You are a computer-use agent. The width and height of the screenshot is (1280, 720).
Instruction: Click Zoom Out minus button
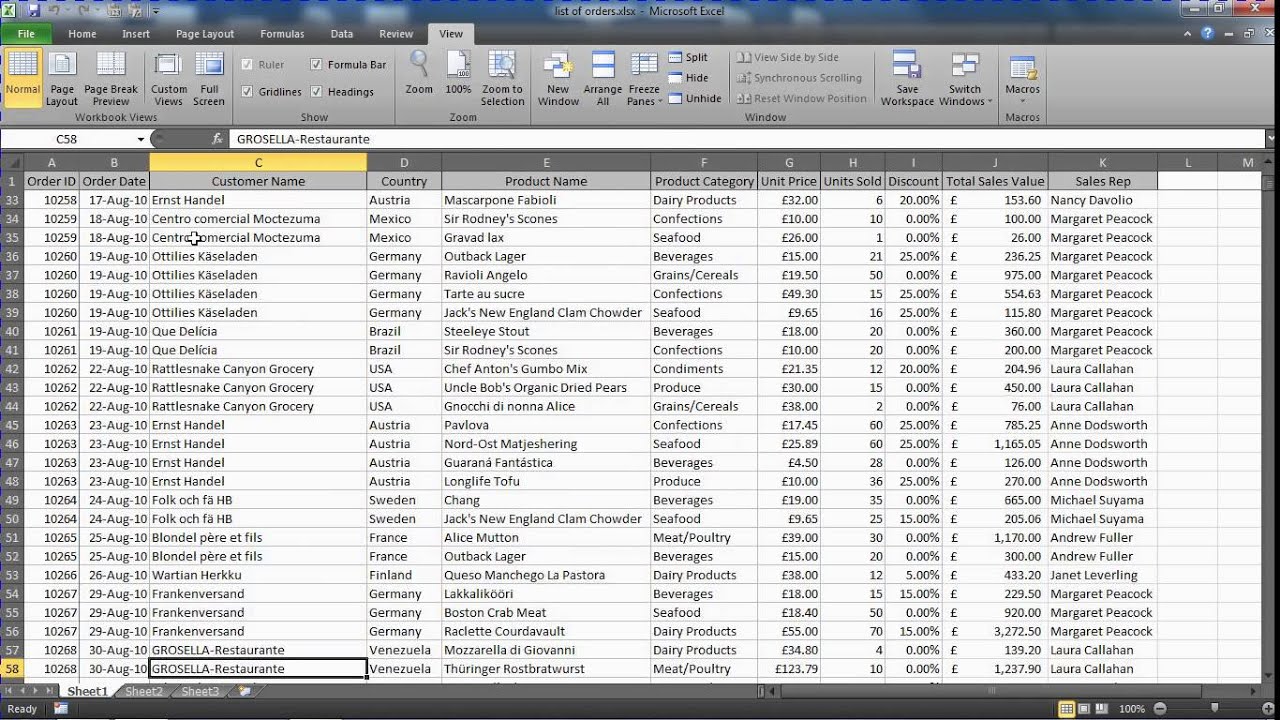(1158, 709)
